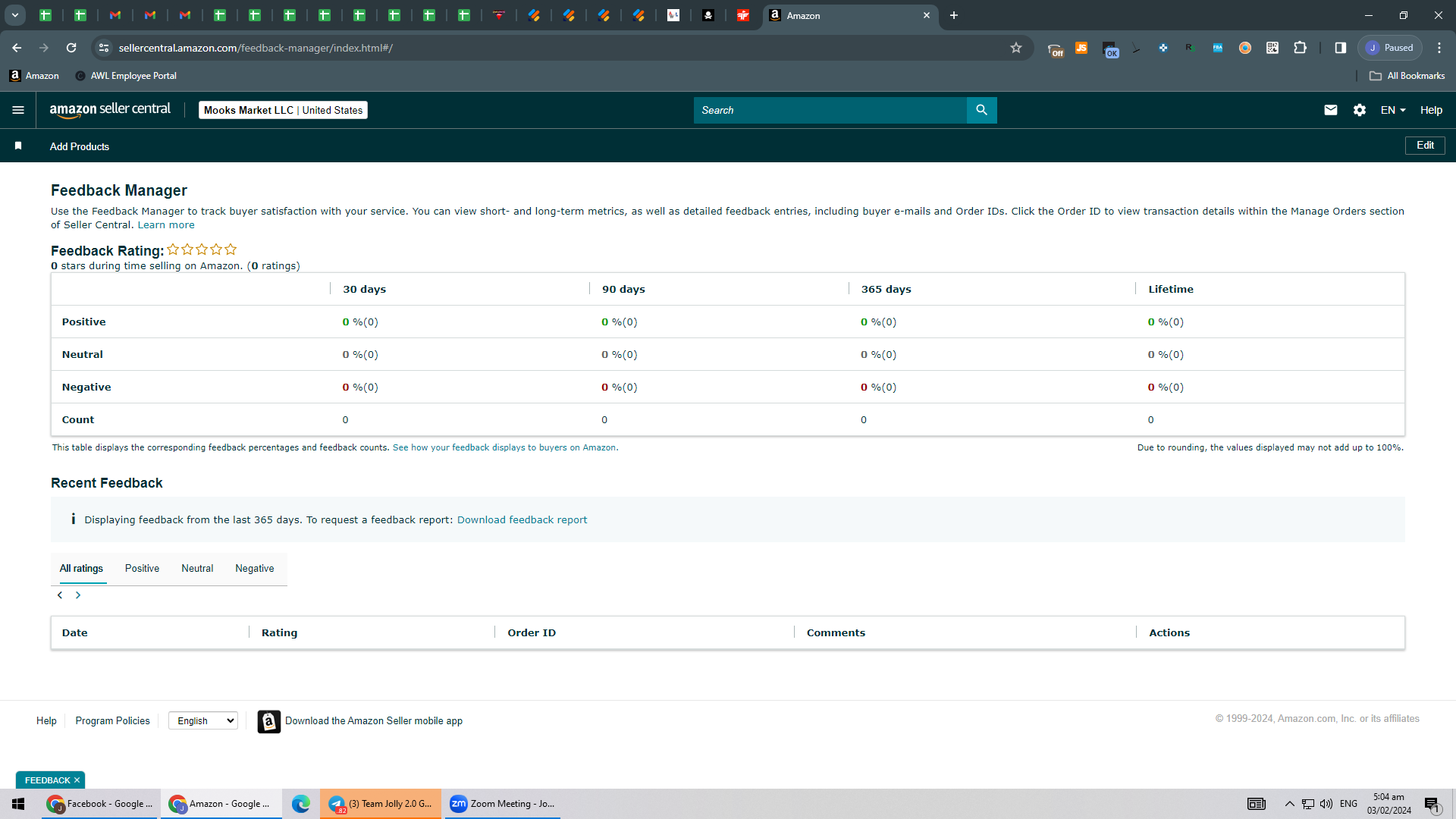Click the Learn more link
Image resolution: width=1456 pixels, height=819 pixels.
coord(166,225)
